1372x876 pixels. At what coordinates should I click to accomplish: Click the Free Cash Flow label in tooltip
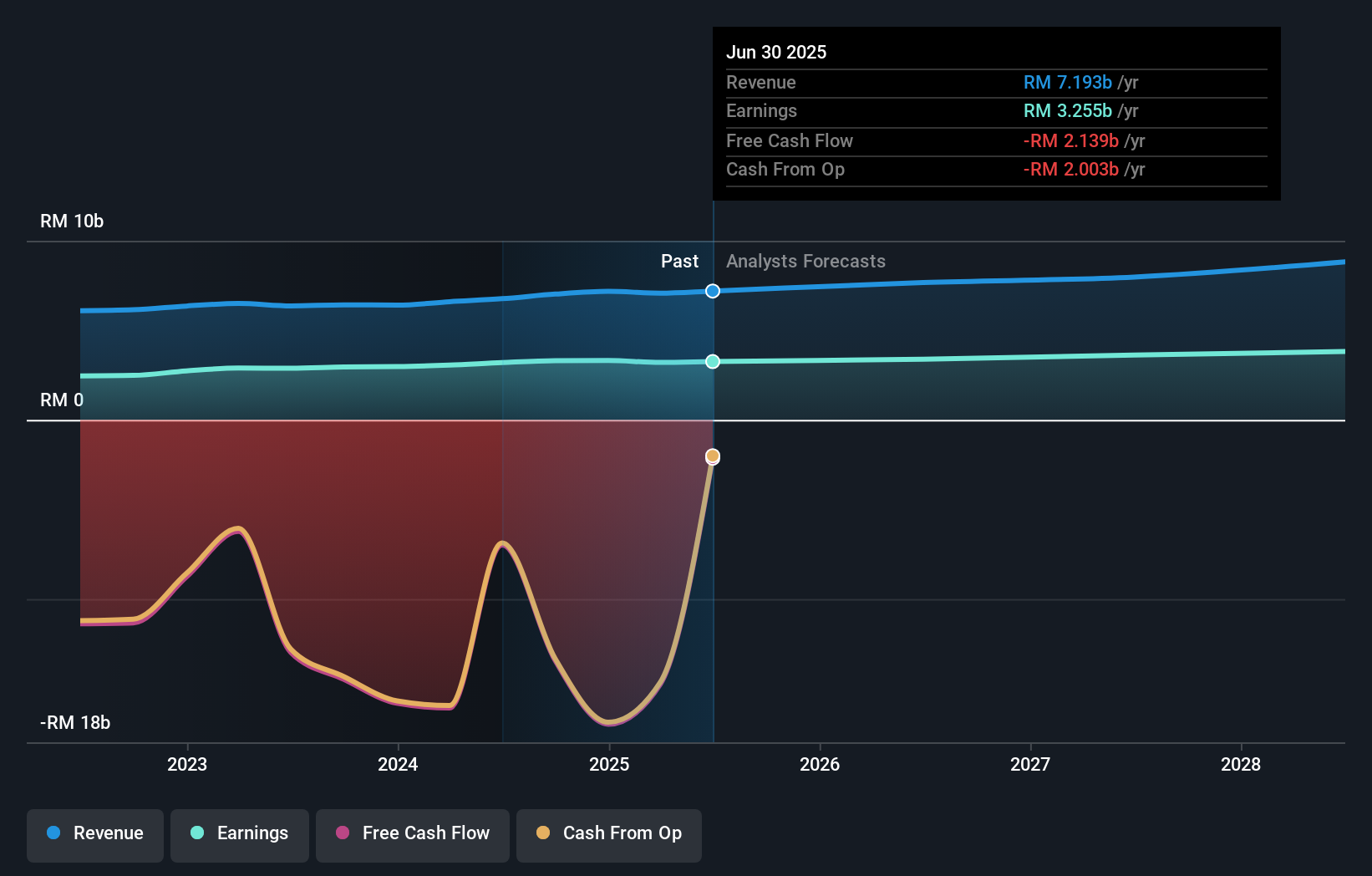point(790,140)
